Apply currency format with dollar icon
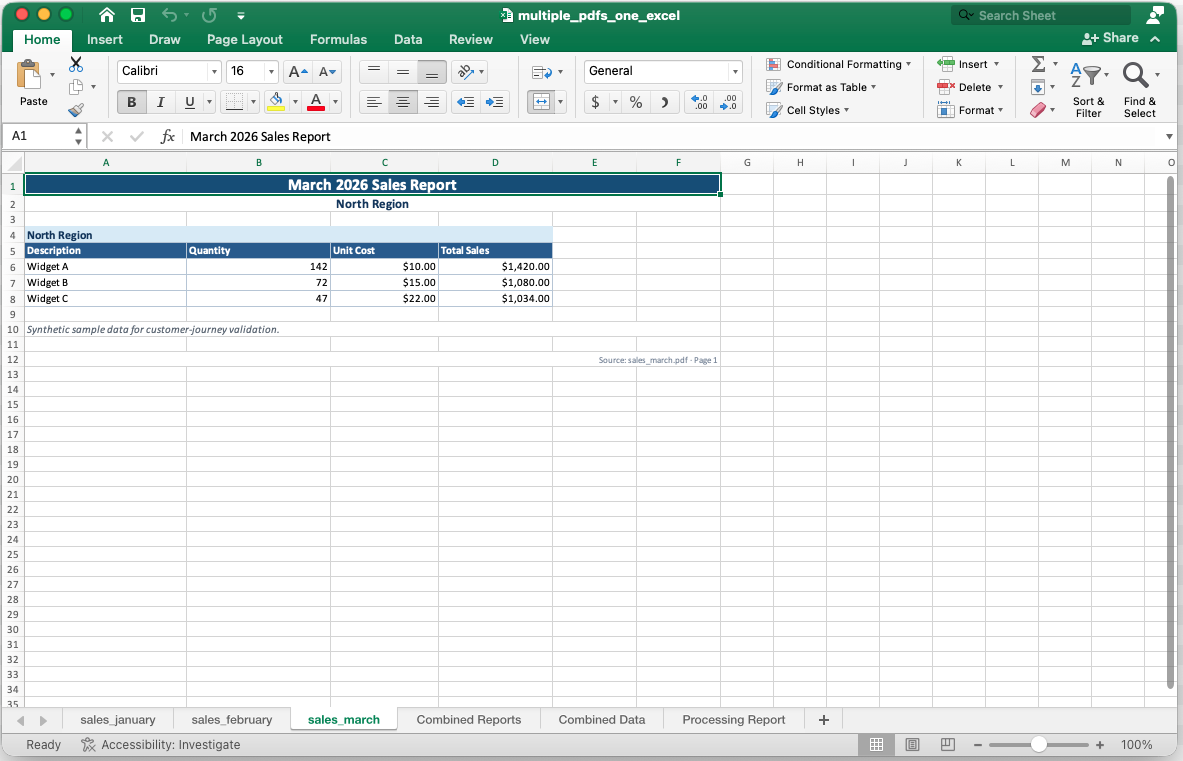This screenshot has width=1183, height=761. click(595, 102)
